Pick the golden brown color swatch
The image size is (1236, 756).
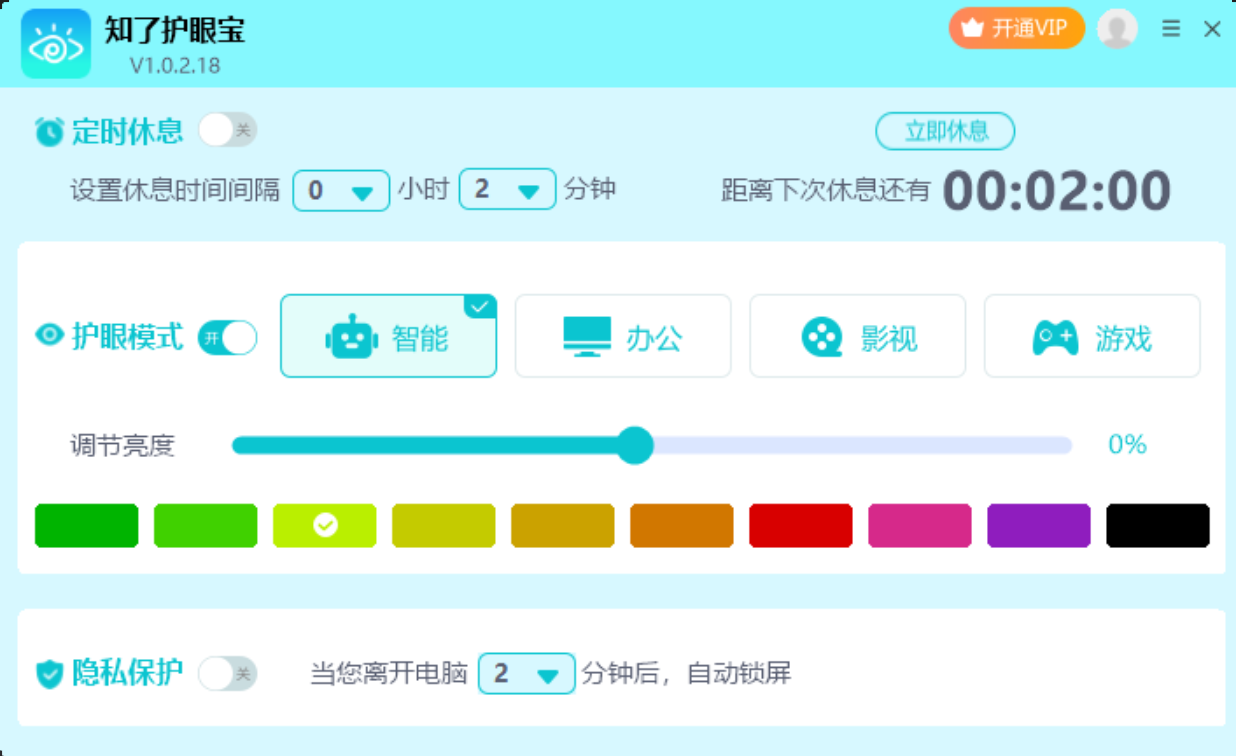coord(562,526)
